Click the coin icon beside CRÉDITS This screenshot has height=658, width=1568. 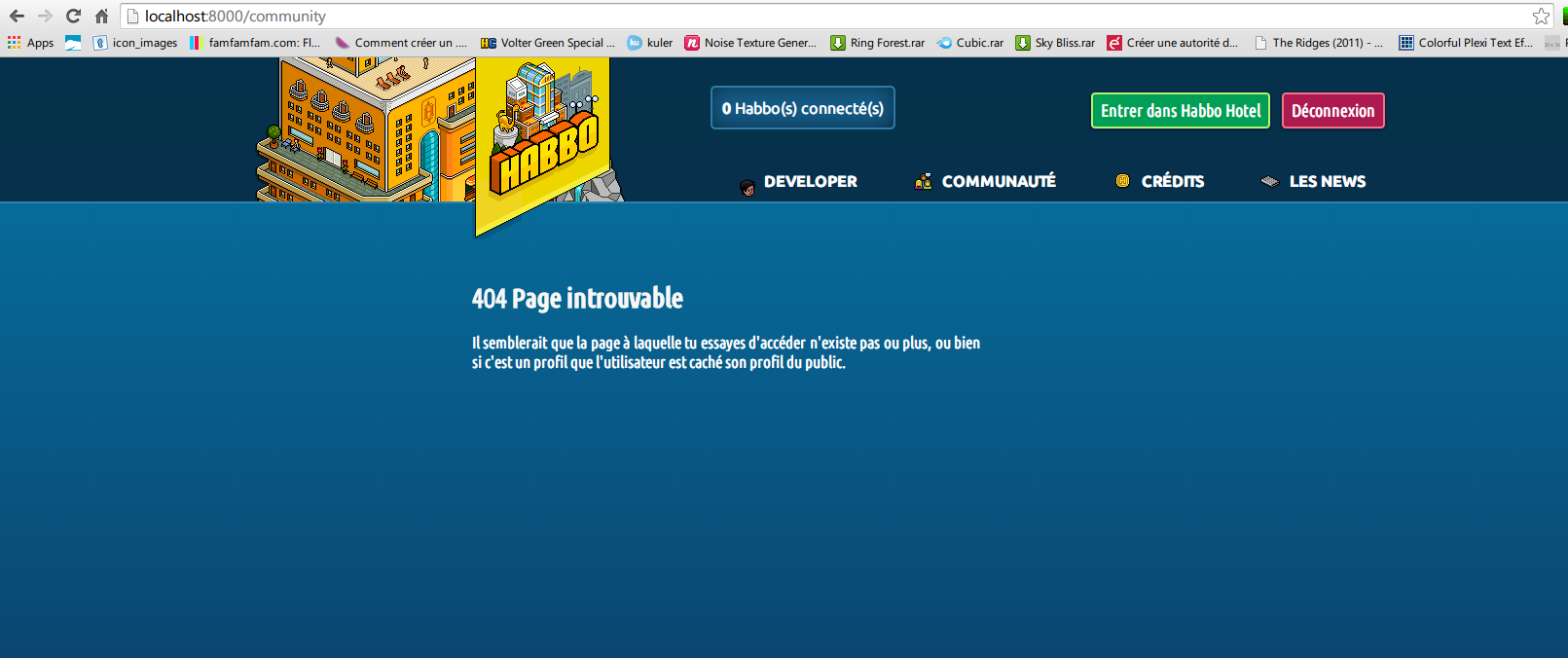[x=1122, y=181]
